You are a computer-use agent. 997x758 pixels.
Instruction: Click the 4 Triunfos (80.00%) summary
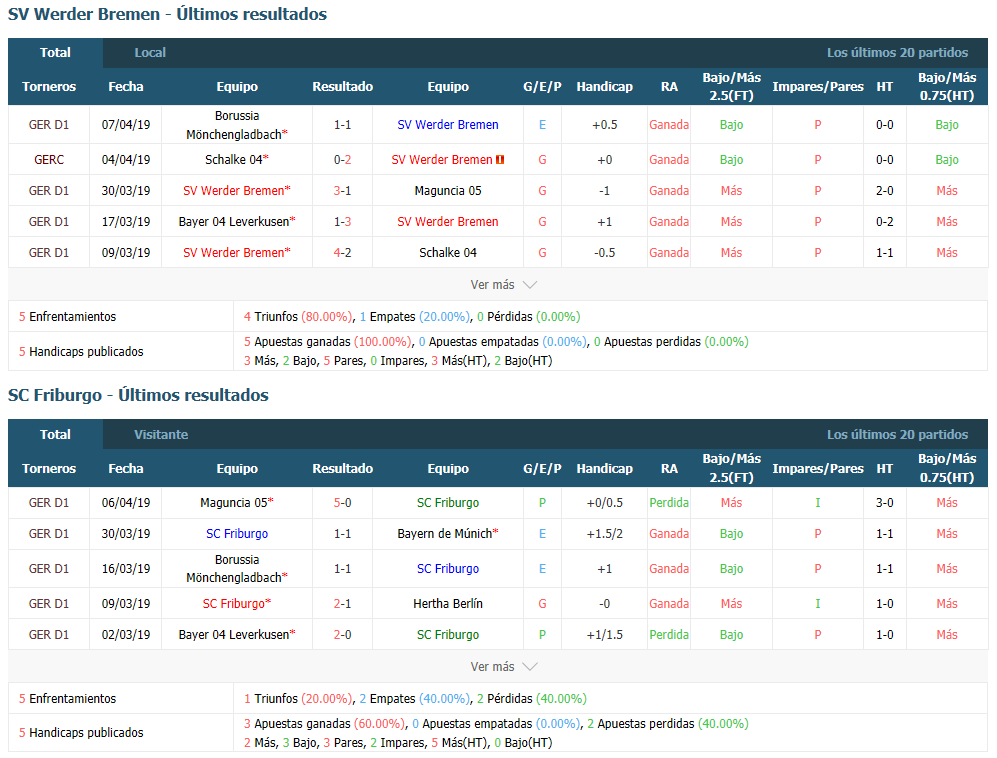click(298, 317)
